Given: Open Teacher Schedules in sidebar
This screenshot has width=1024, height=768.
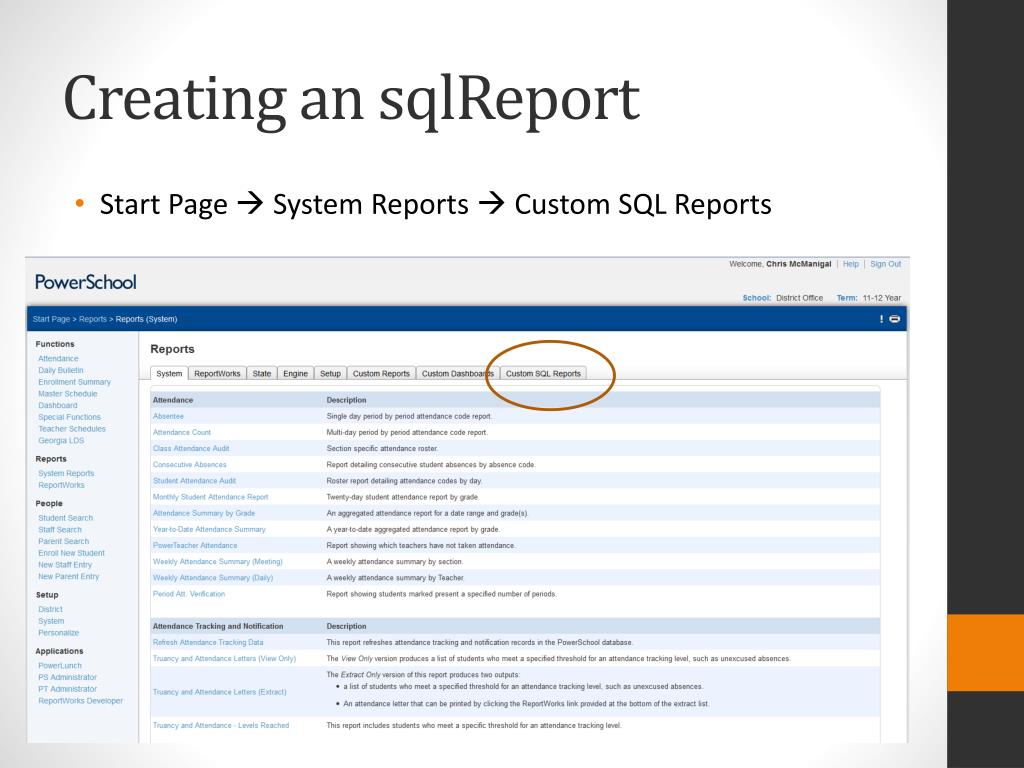Looking at the screenshot, I should click(72, 429).
